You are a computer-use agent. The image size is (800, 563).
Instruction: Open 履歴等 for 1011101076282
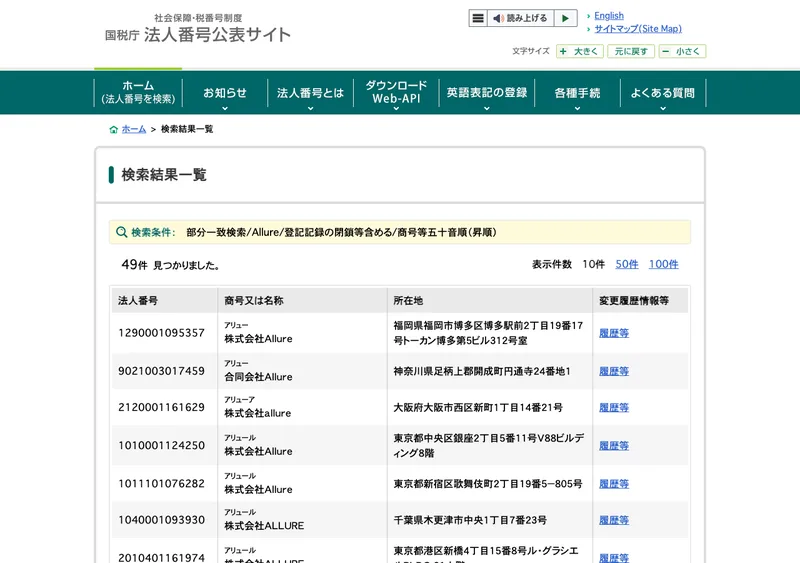tap(614, 484)
